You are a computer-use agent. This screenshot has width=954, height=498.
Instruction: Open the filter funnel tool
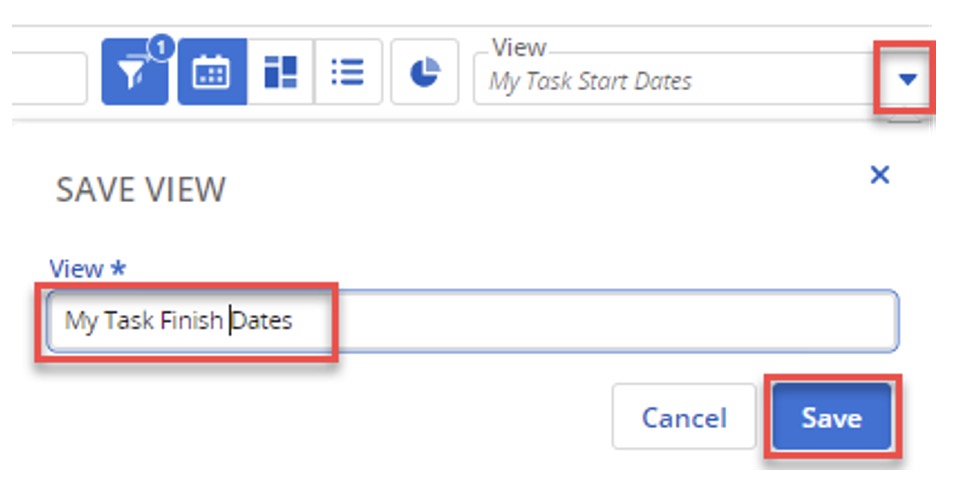[134, 72]
